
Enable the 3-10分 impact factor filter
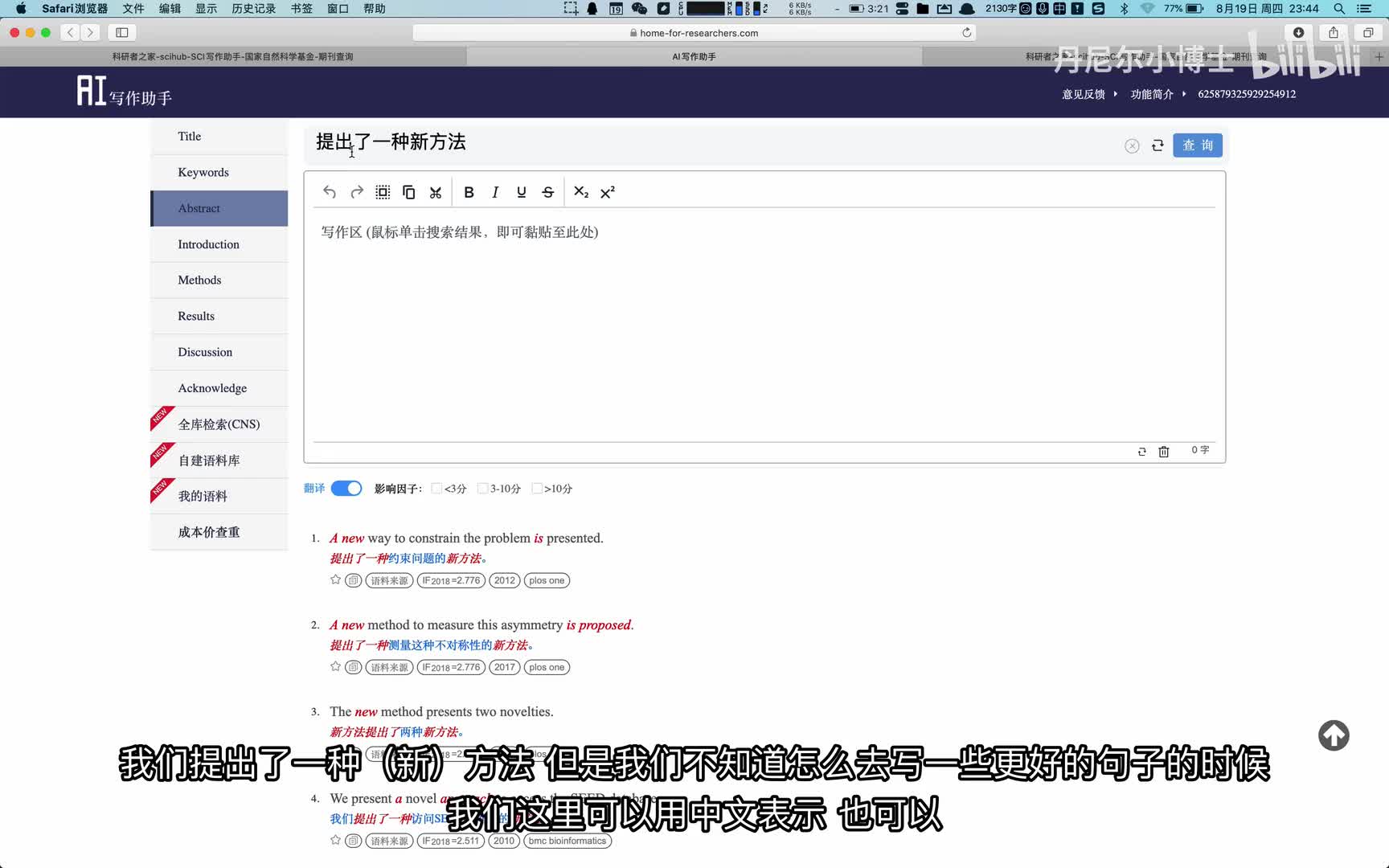pos(482,489)
